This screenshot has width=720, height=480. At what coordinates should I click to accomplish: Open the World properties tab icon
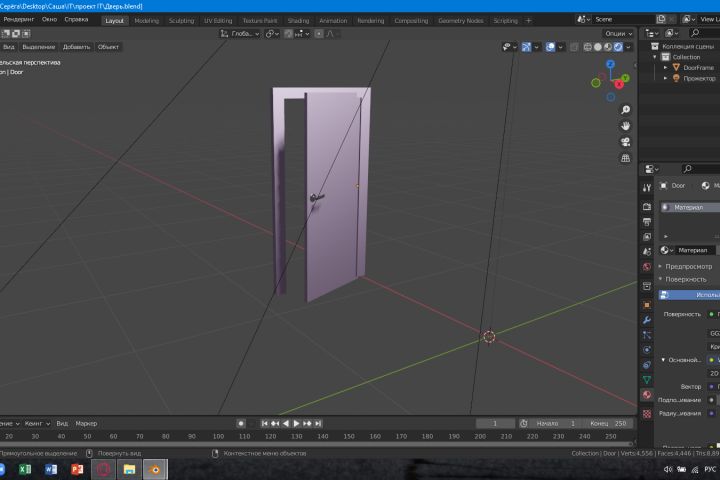click(x=647, y=267)
